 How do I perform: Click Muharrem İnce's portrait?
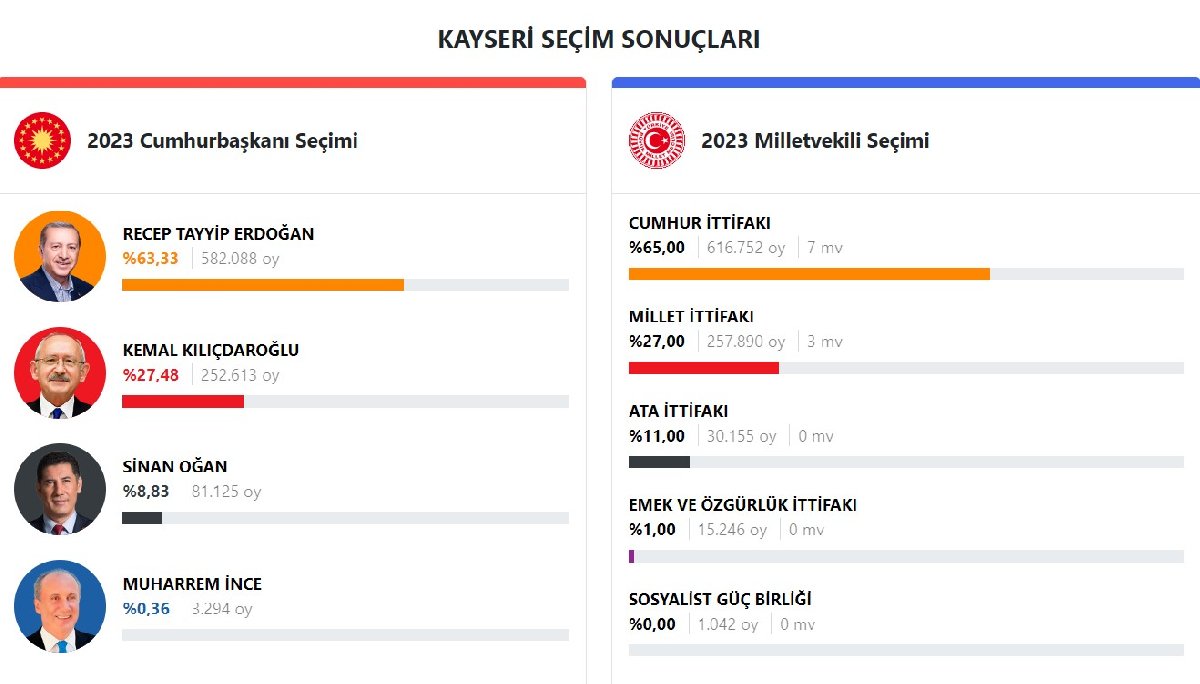pos(60,607)
